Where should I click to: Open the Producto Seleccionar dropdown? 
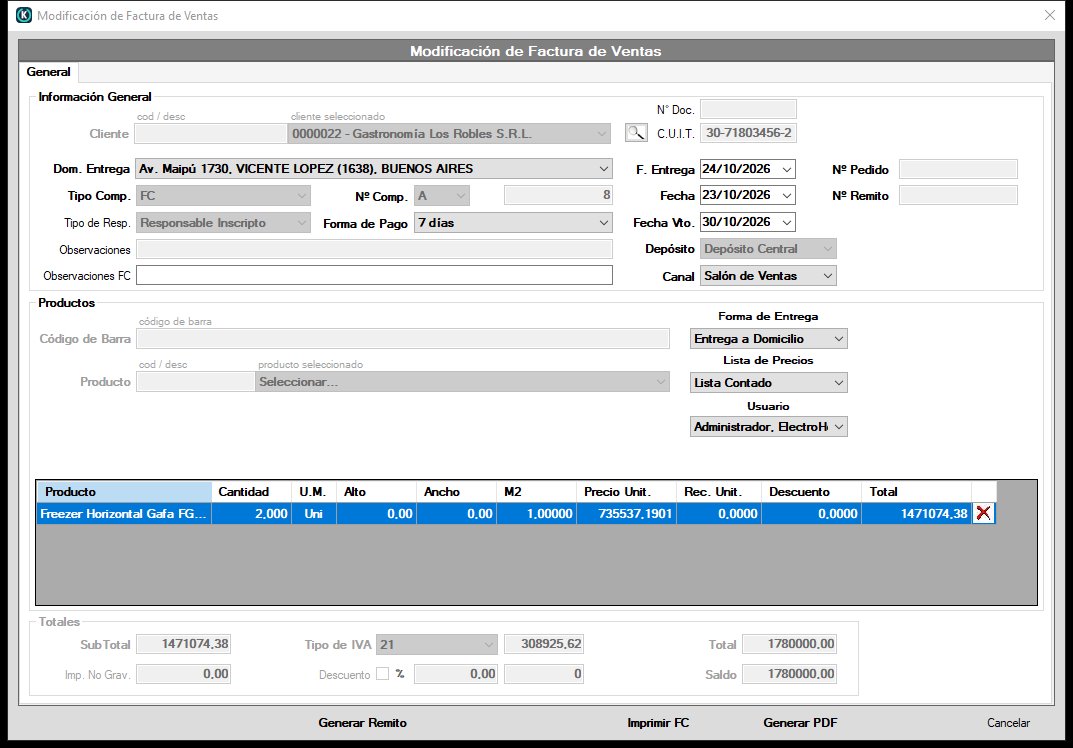[660, 382]
